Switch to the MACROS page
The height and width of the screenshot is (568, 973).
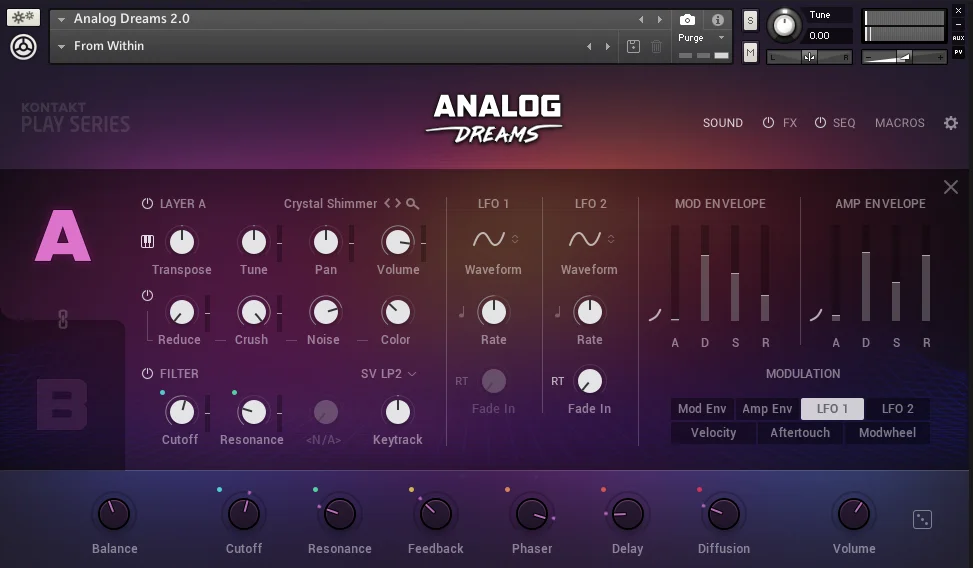click(x=900, y=123)
